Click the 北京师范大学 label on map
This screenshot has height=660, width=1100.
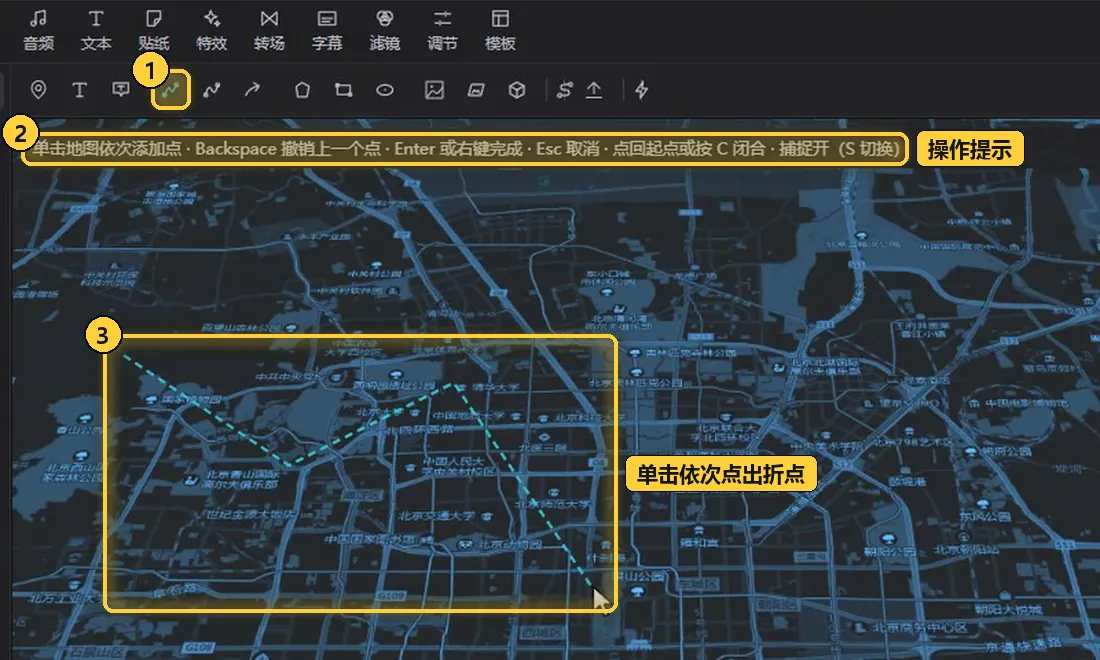(553, 504)
